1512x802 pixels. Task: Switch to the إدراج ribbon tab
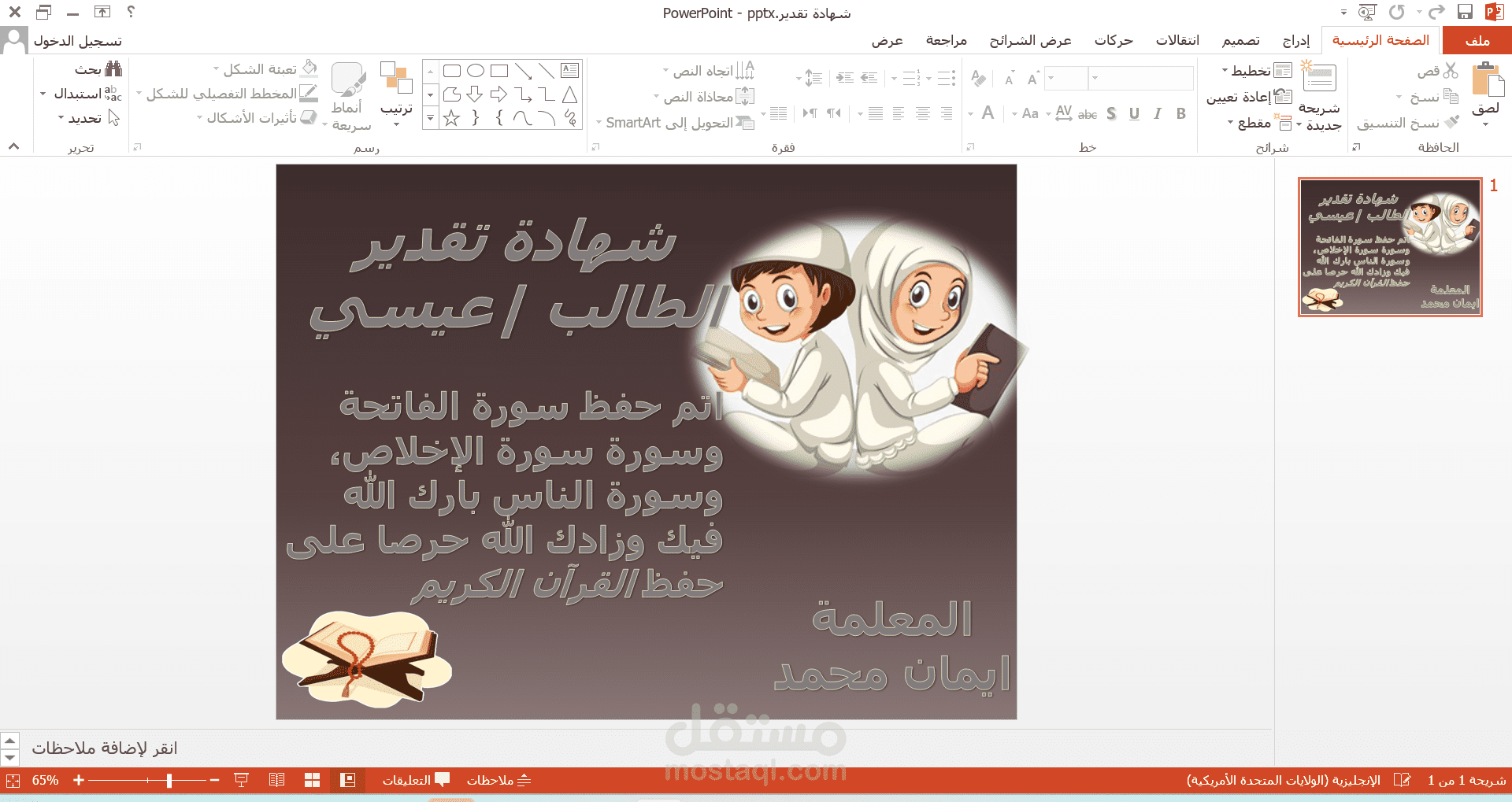tap(1295, 40)
